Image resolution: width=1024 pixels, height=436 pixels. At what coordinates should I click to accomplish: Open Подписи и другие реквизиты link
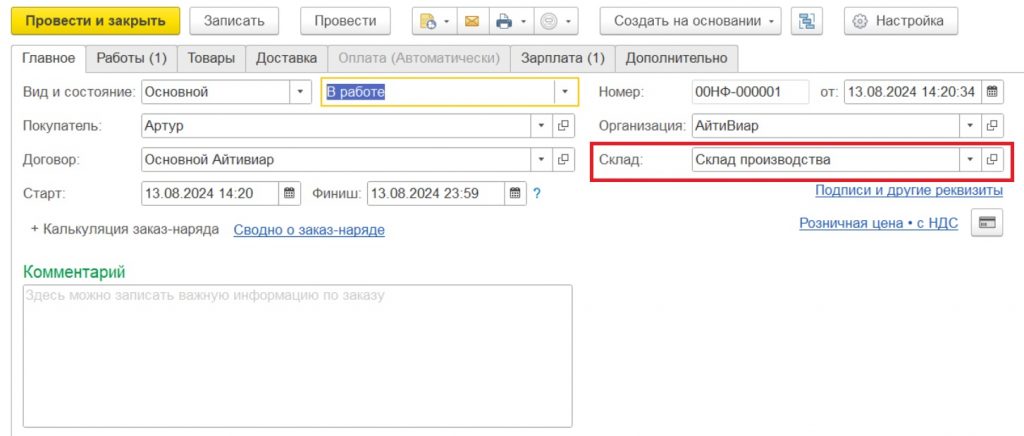[x=908, y=191]
